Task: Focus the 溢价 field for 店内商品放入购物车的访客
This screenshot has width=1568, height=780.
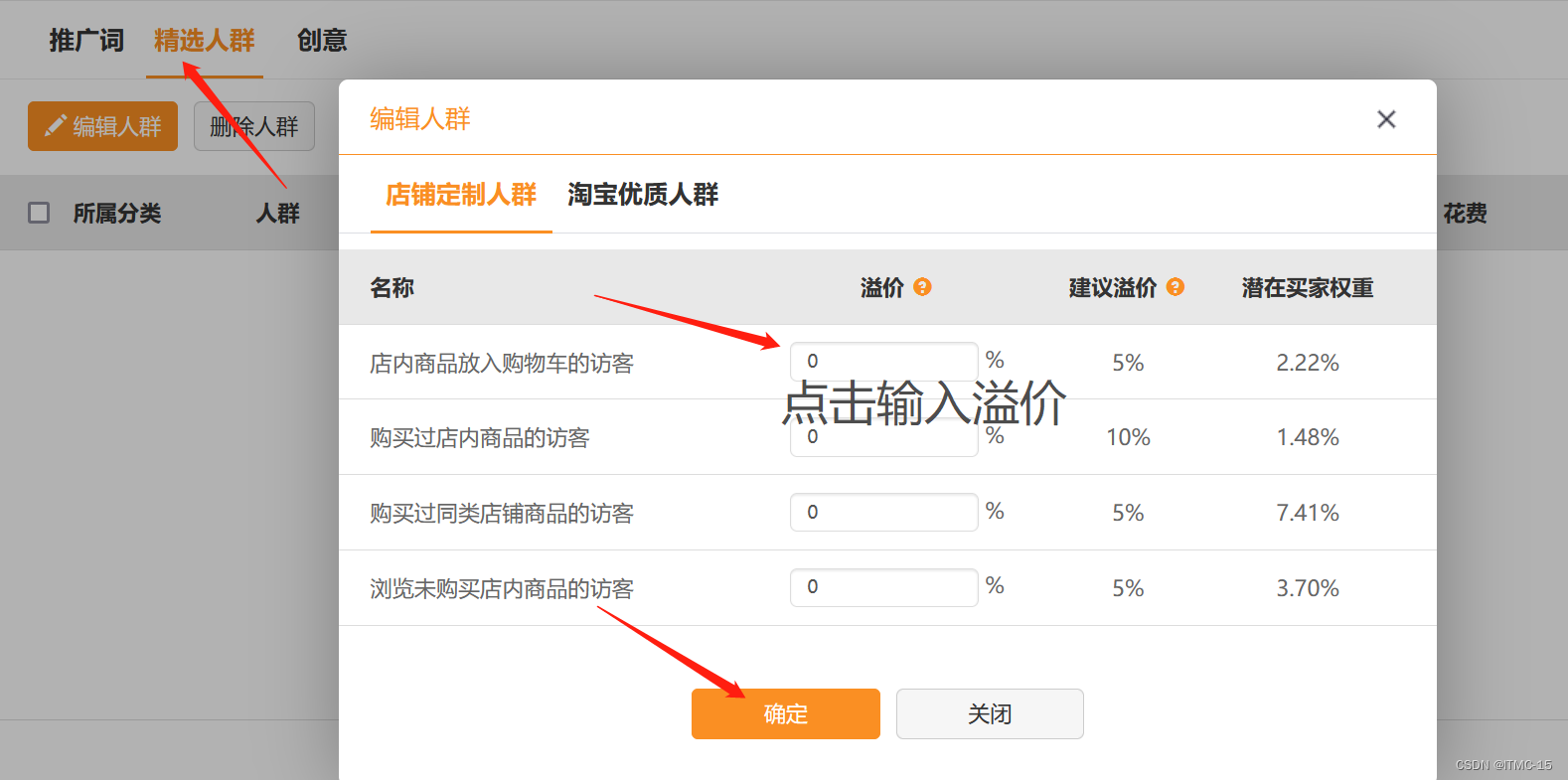Action: [x=884, y=361]
